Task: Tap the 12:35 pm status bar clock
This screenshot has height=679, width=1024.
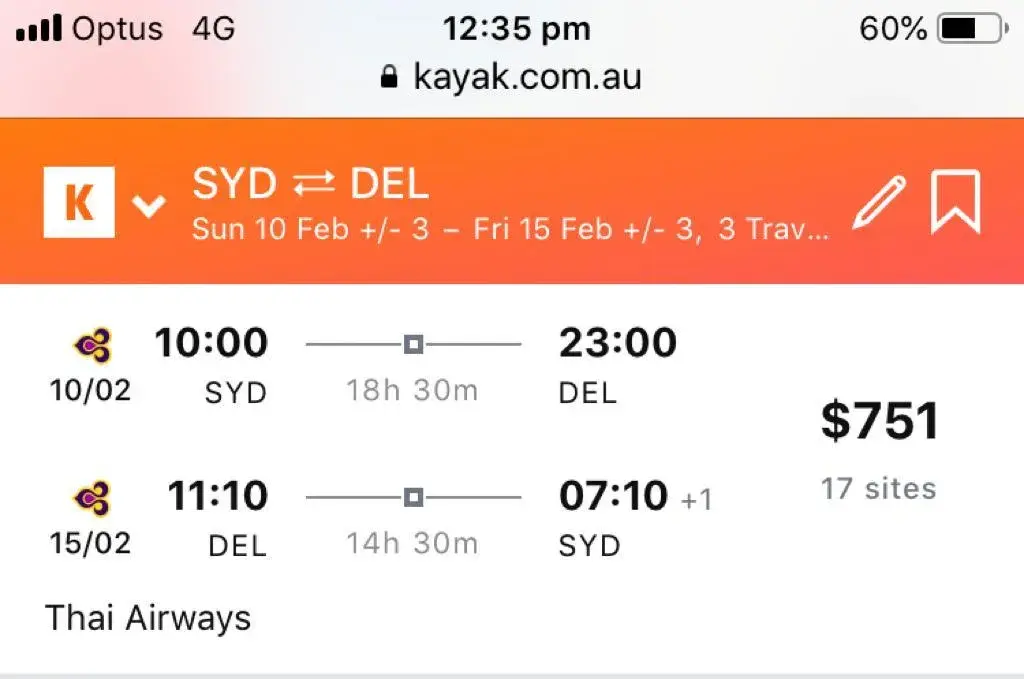Action: coord(516,29)
